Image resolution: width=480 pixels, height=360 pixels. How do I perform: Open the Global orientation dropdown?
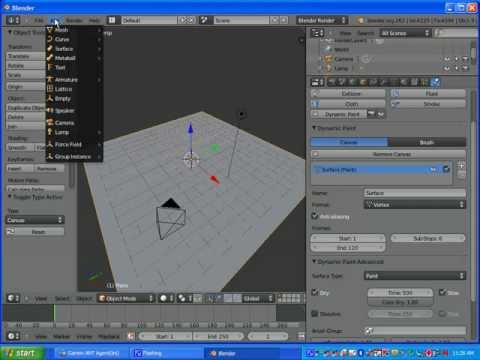coord(258,298)
